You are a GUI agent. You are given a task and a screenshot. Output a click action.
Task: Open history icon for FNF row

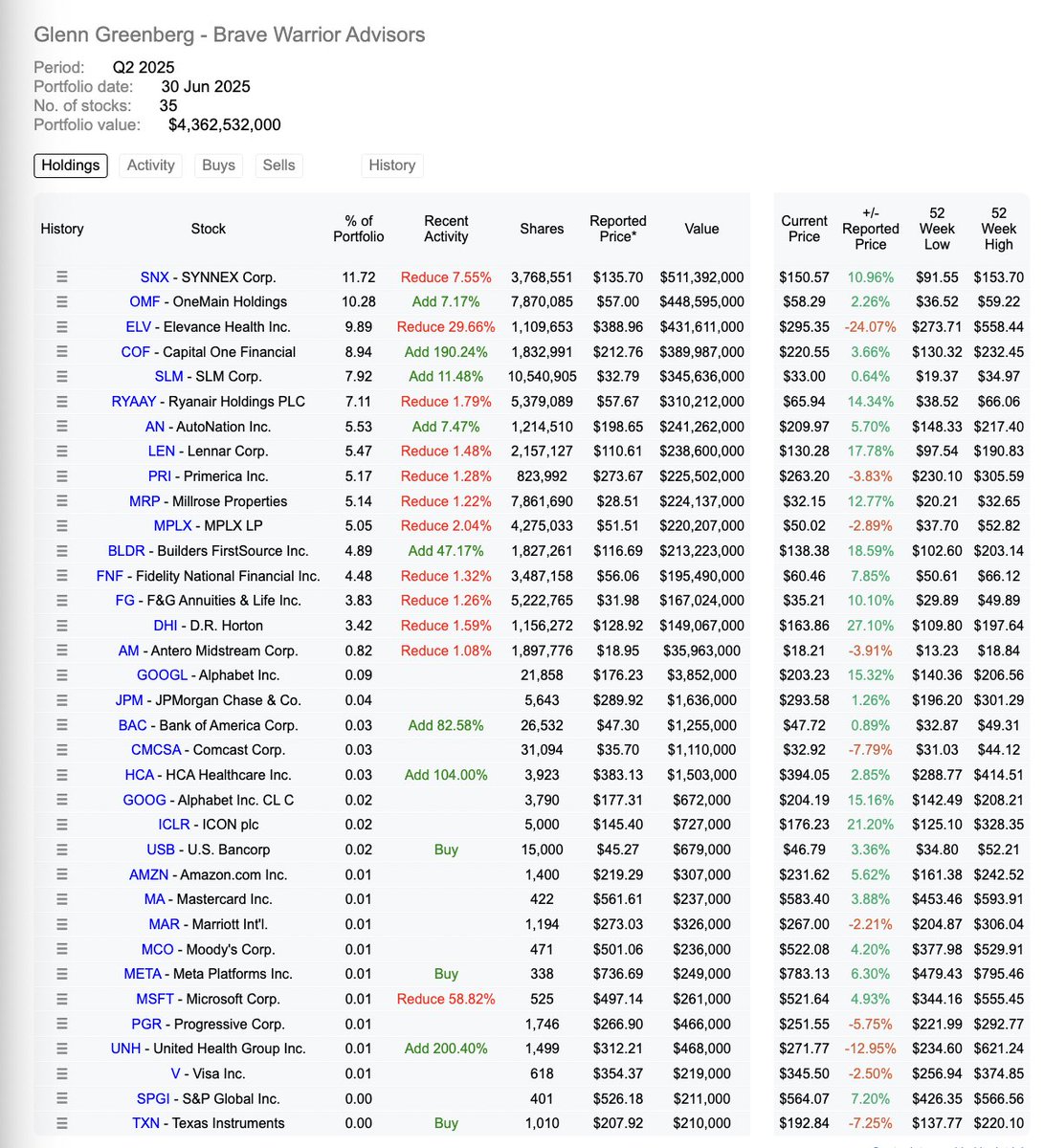[x=62, y=576]
